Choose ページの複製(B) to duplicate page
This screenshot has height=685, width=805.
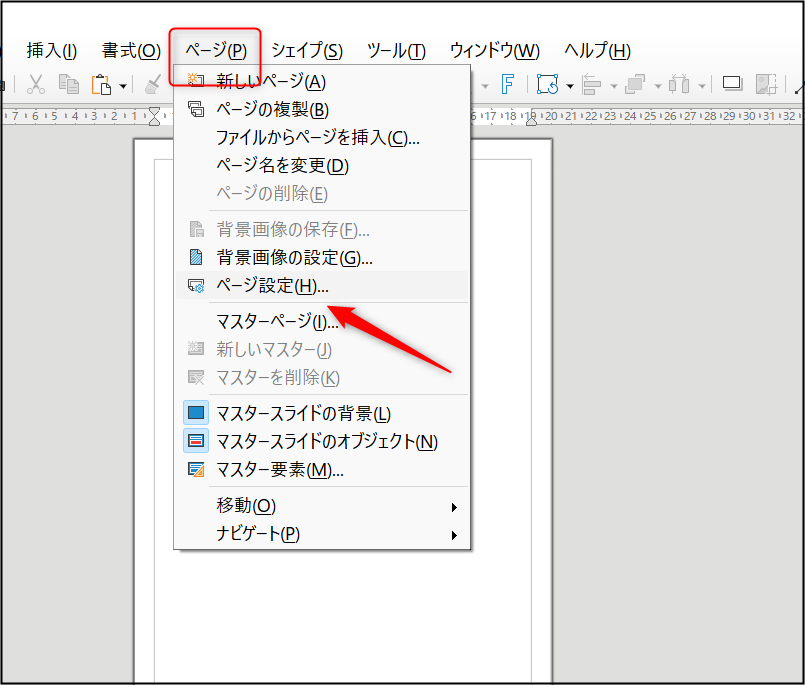pos(322,109)
